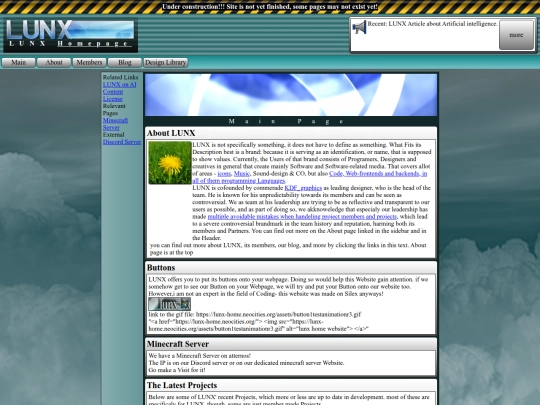Follow the 'icons' link in About text
The width and height of the screenshot is (540, 405).
(224, 174)
